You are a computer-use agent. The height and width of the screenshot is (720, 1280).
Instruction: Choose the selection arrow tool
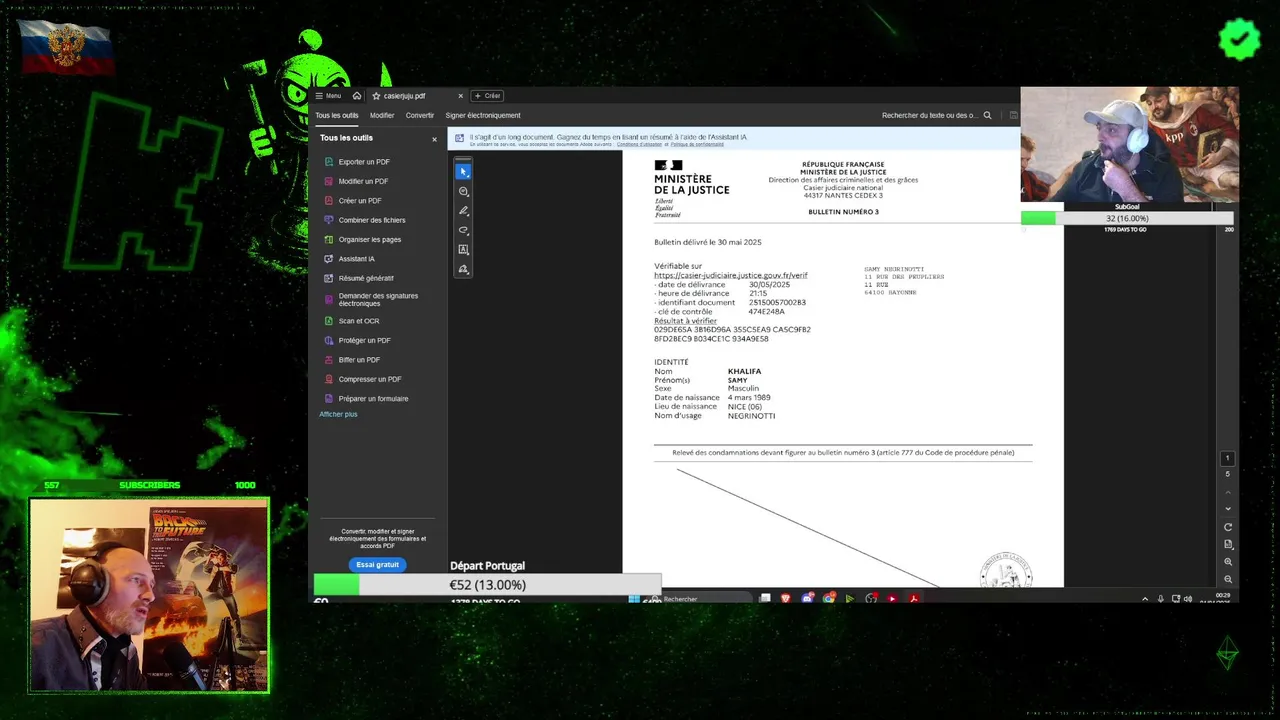pos(463,172)
